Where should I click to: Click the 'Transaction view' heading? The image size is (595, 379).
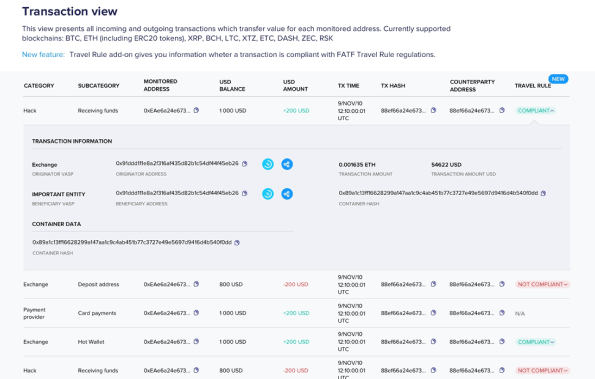(x=70, y=11)
